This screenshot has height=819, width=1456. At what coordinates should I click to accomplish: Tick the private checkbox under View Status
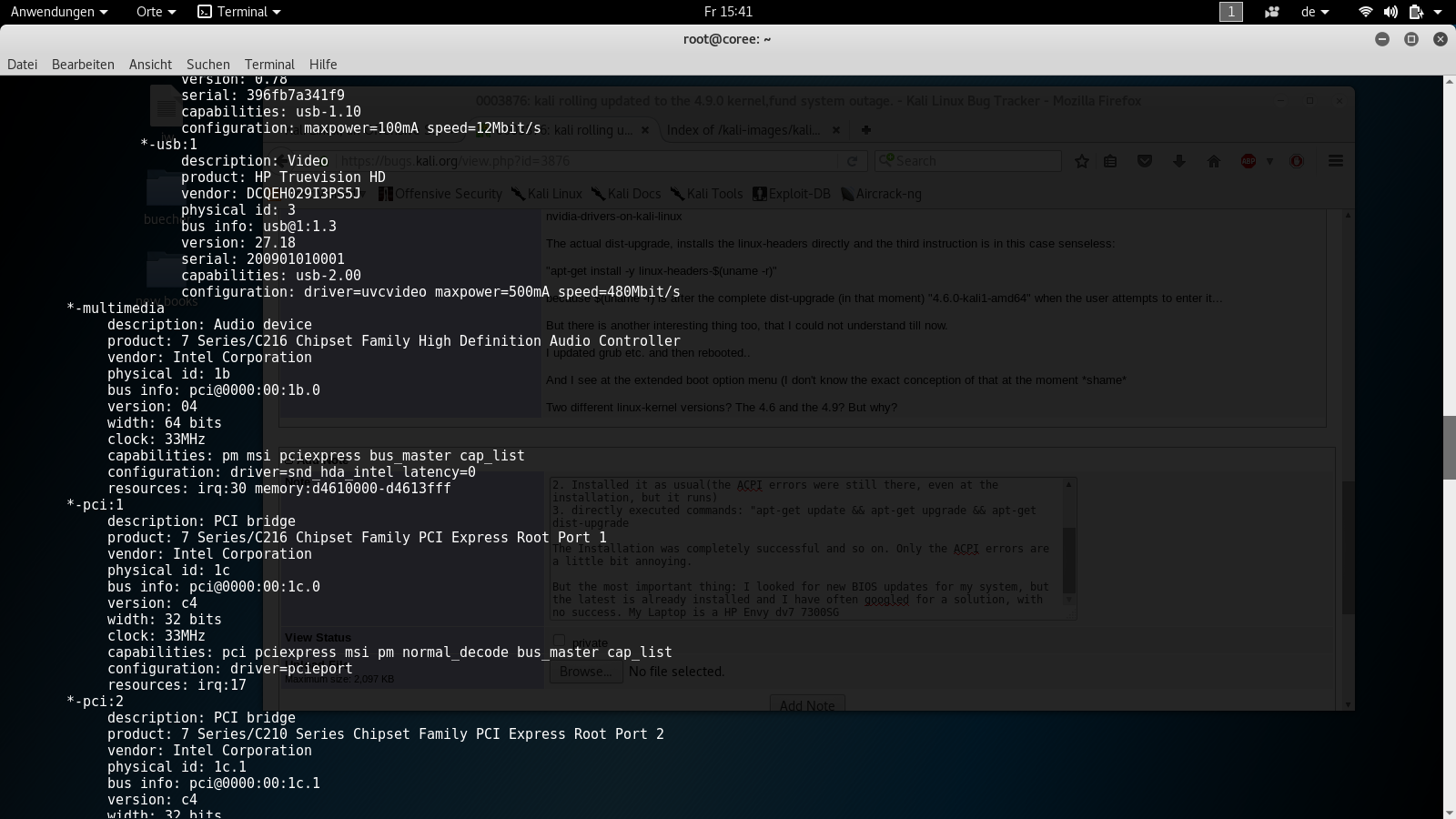[560, 642]
